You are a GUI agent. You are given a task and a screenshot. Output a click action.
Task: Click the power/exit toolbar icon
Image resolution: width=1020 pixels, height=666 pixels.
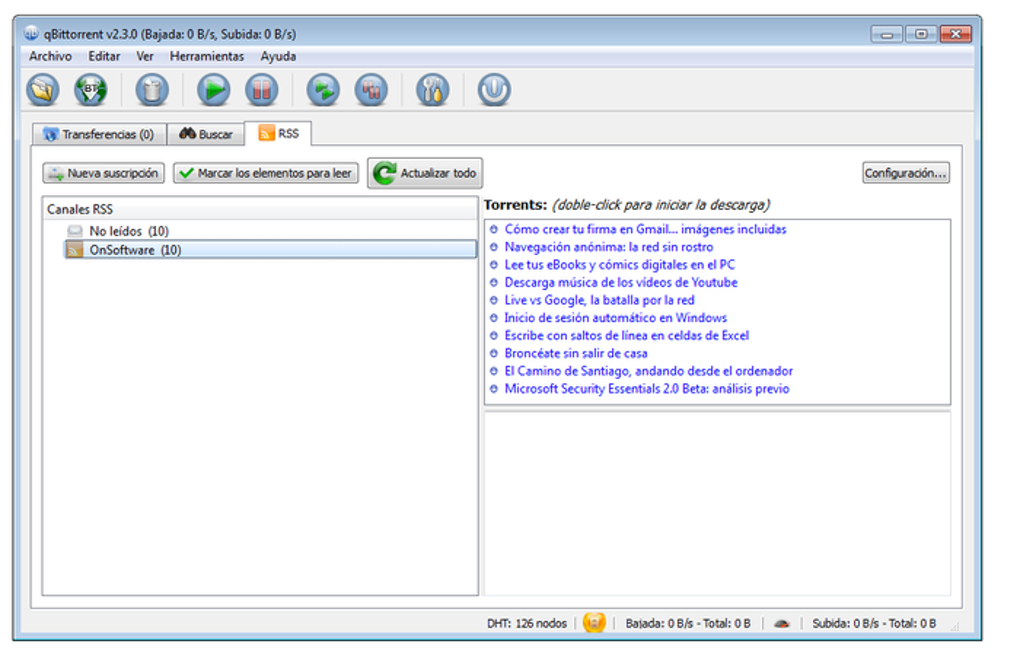pos(494,90)
